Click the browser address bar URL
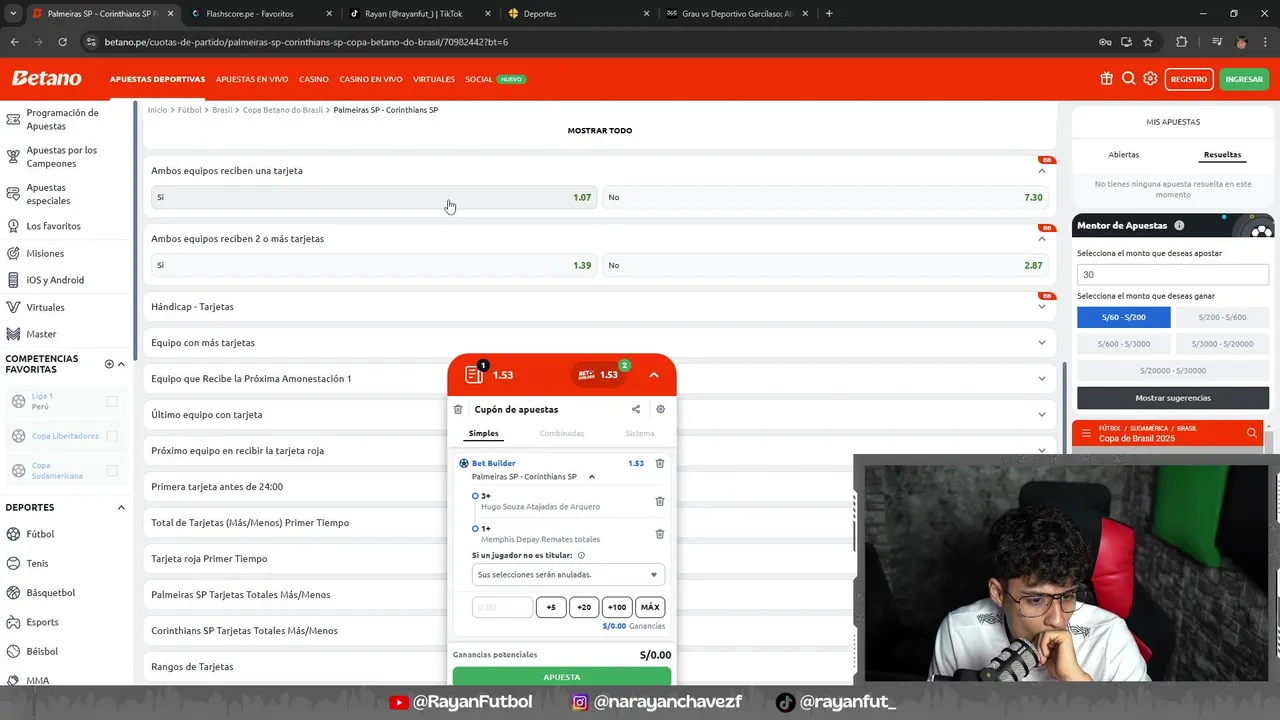The height and width of the screenshot is (720, 1280). coord(306,42)
